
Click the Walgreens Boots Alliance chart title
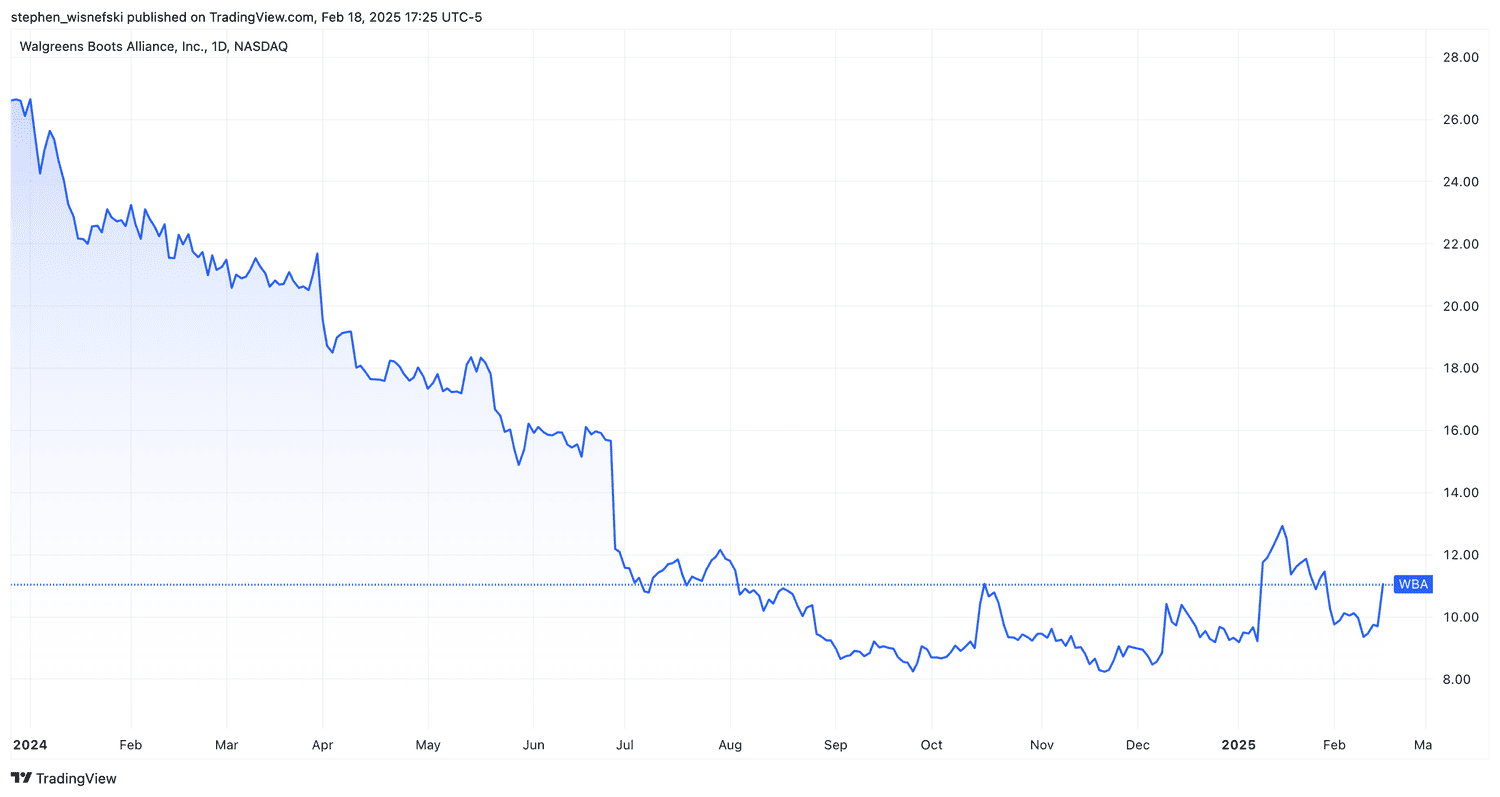coord(154,46)
